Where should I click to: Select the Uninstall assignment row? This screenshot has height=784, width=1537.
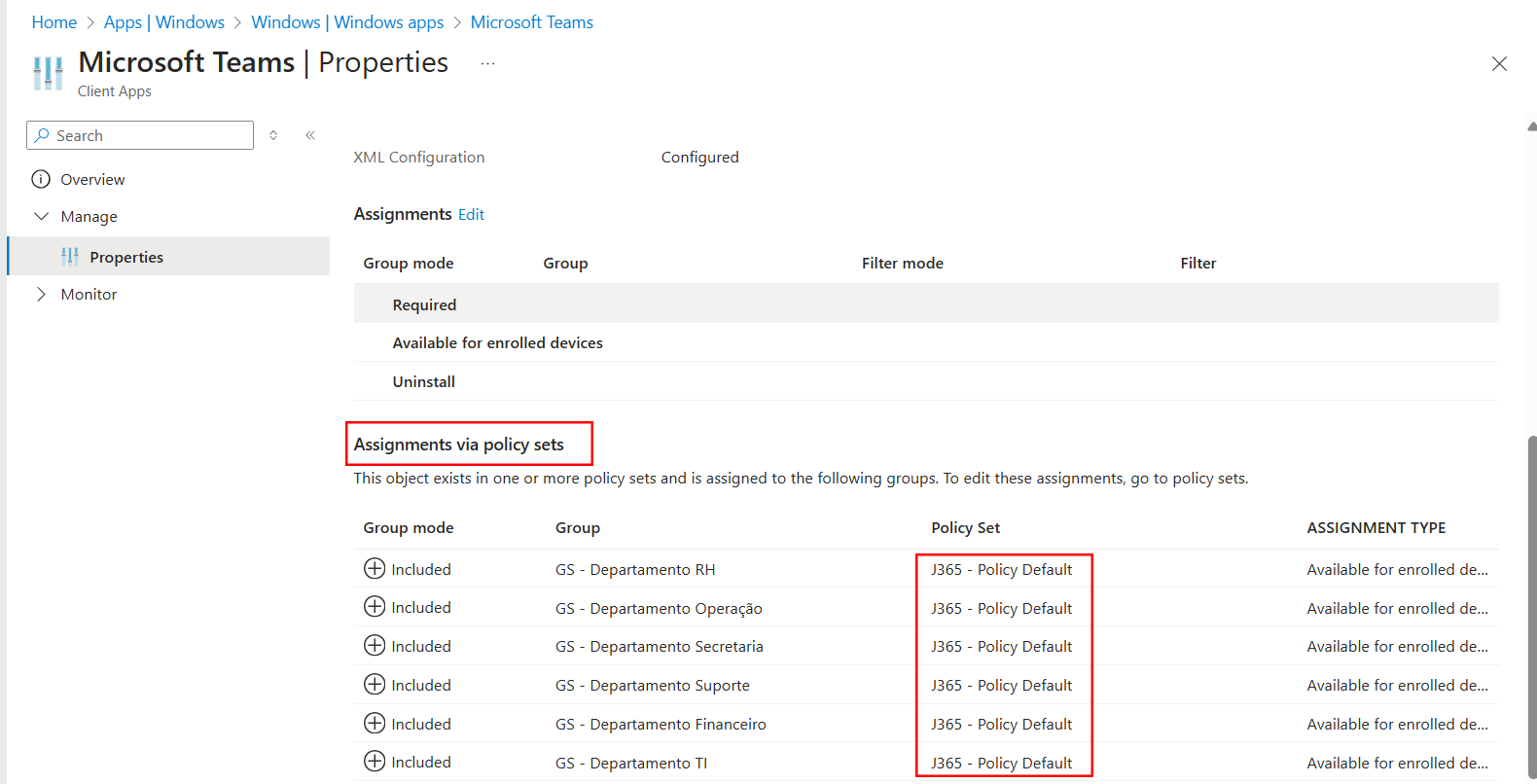[926, 381]
